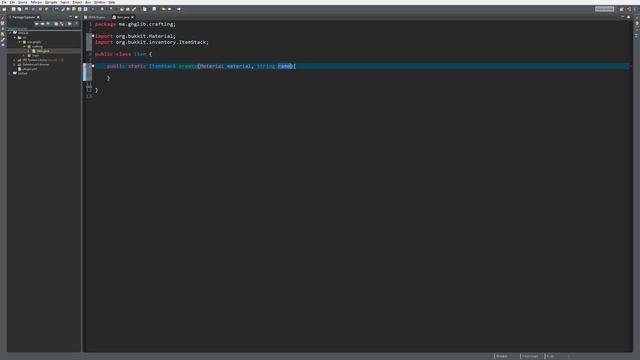This screenshot has height=360, width=640.
Task: Maximize the Package Explorer view
Action: 76,17
